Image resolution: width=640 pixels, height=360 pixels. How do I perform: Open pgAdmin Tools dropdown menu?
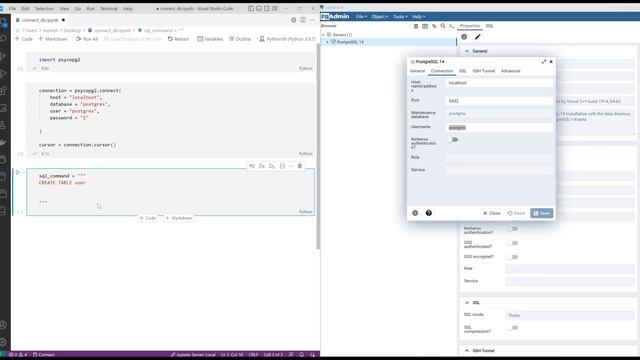coord(400,17)
